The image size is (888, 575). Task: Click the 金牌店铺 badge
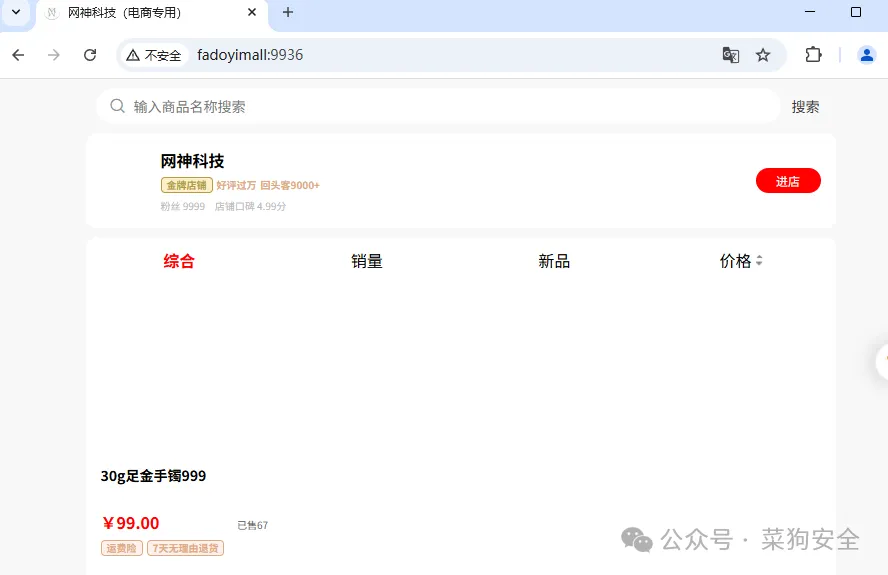click(187, 185)
